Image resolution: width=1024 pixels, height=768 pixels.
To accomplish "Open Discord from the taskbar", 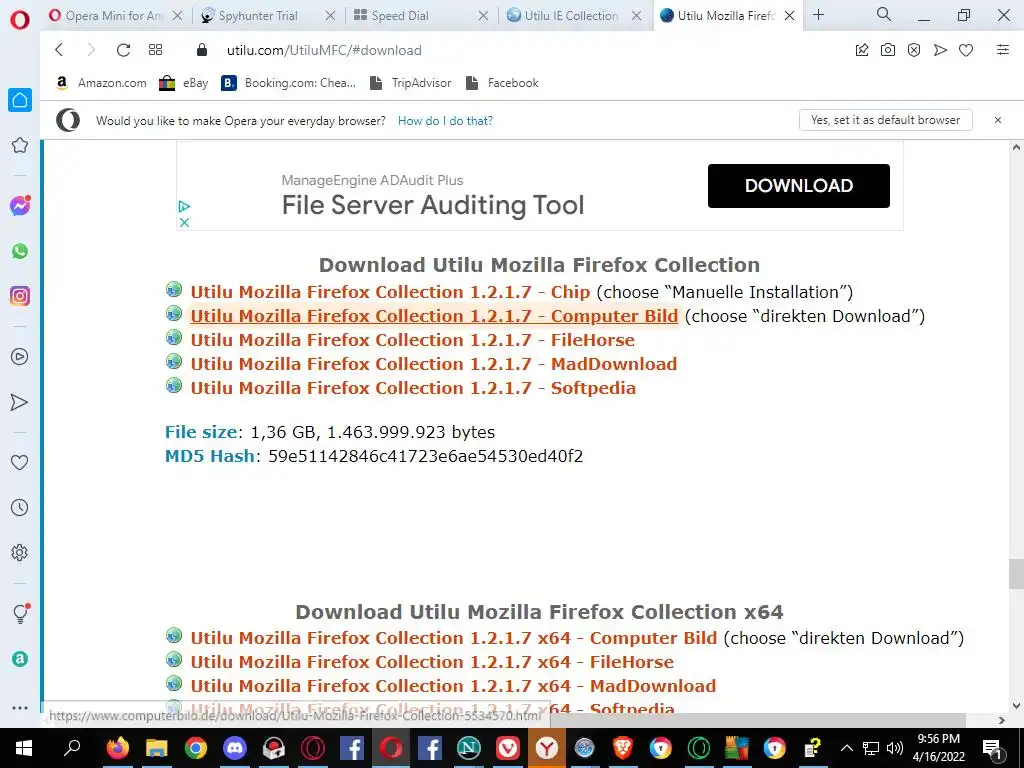I will pyautogui.click(x=234, y=748).
